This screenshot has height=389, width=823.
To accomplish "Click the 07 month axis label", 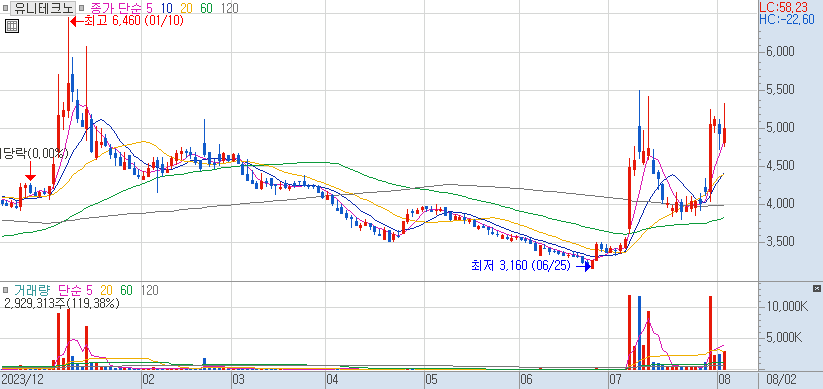I will (616, 380).
